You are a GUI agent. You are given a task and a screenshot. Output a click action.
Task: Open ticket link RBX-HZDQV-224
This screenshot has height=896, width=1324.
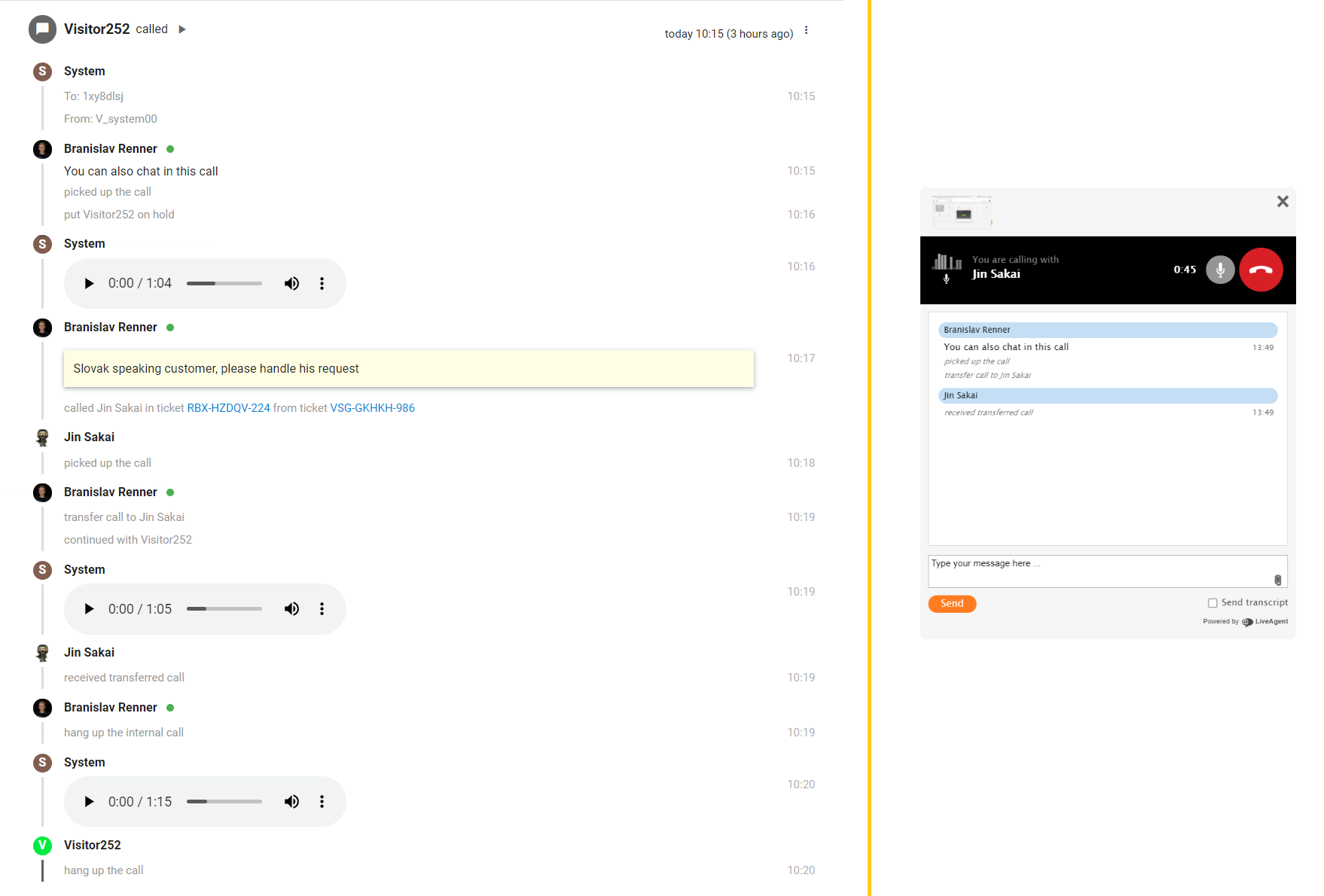pos(228,408)
